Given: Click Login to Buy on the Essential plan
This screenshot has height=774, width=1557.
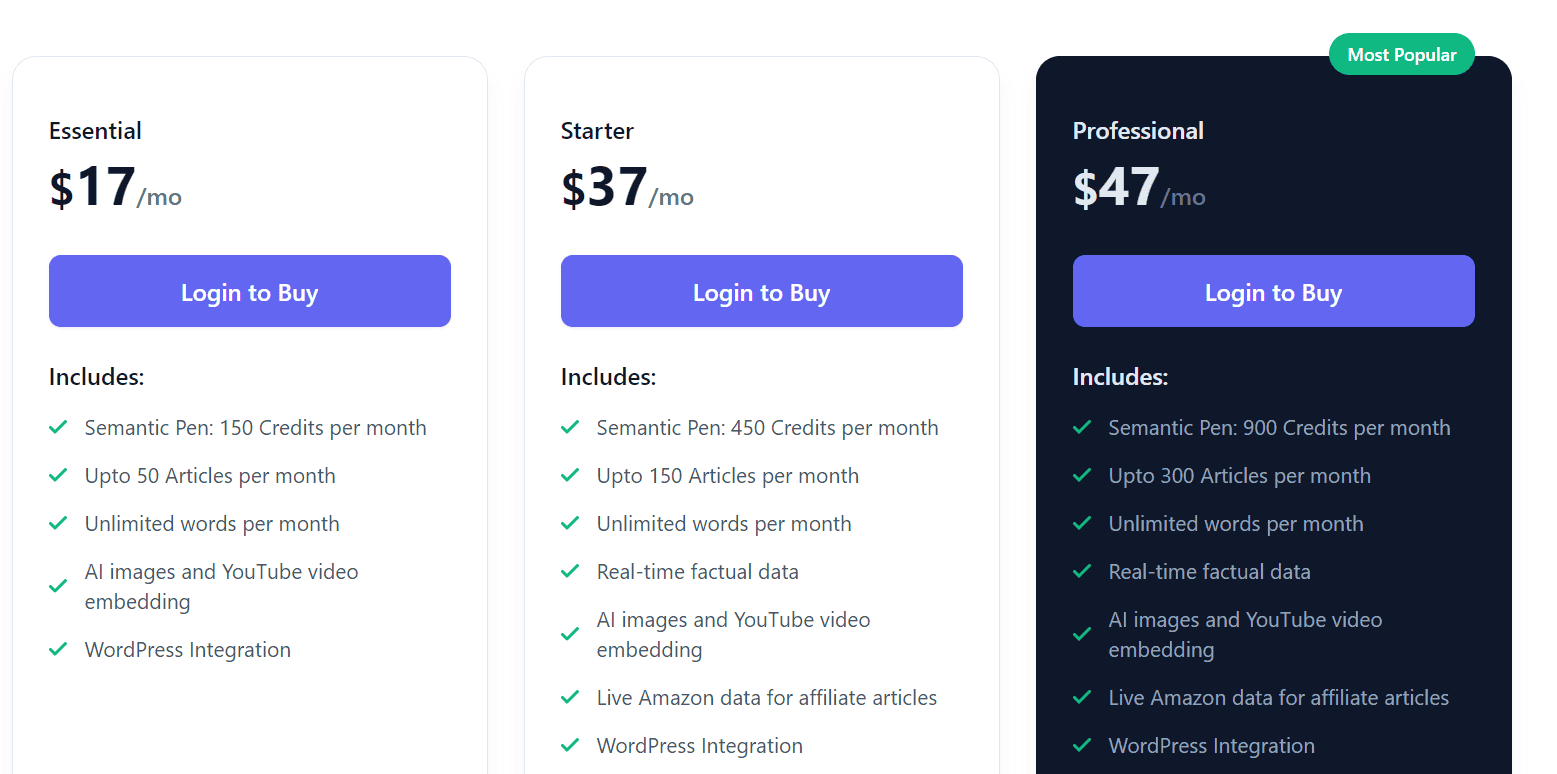Looking at the screenshot, I should point(249,291).
